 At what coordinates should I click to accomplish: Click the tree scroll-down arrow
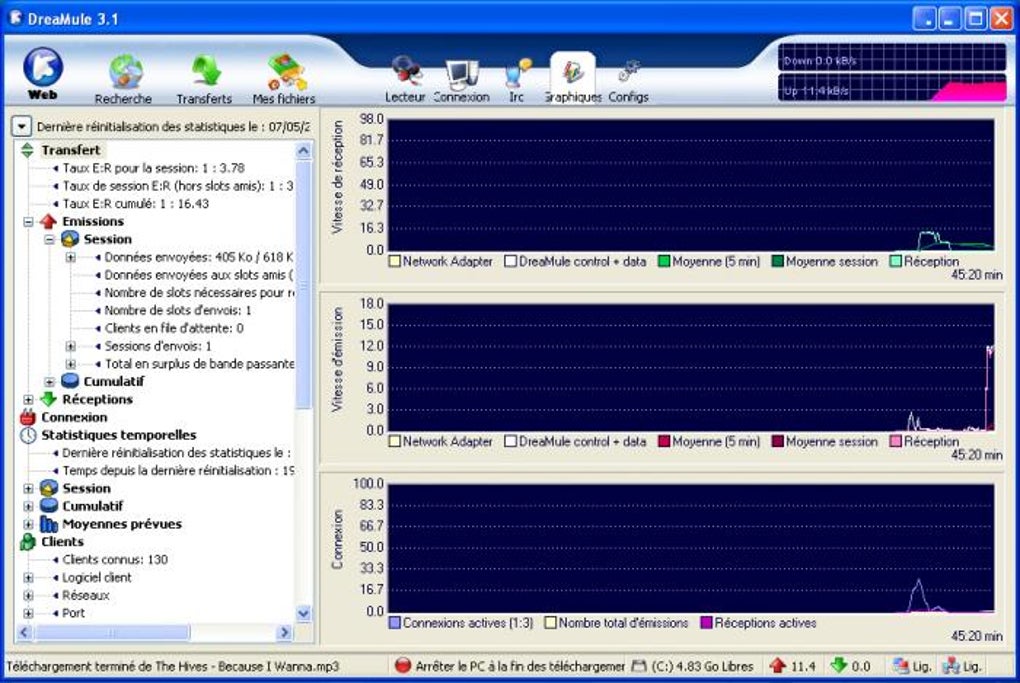click(303, 613)
